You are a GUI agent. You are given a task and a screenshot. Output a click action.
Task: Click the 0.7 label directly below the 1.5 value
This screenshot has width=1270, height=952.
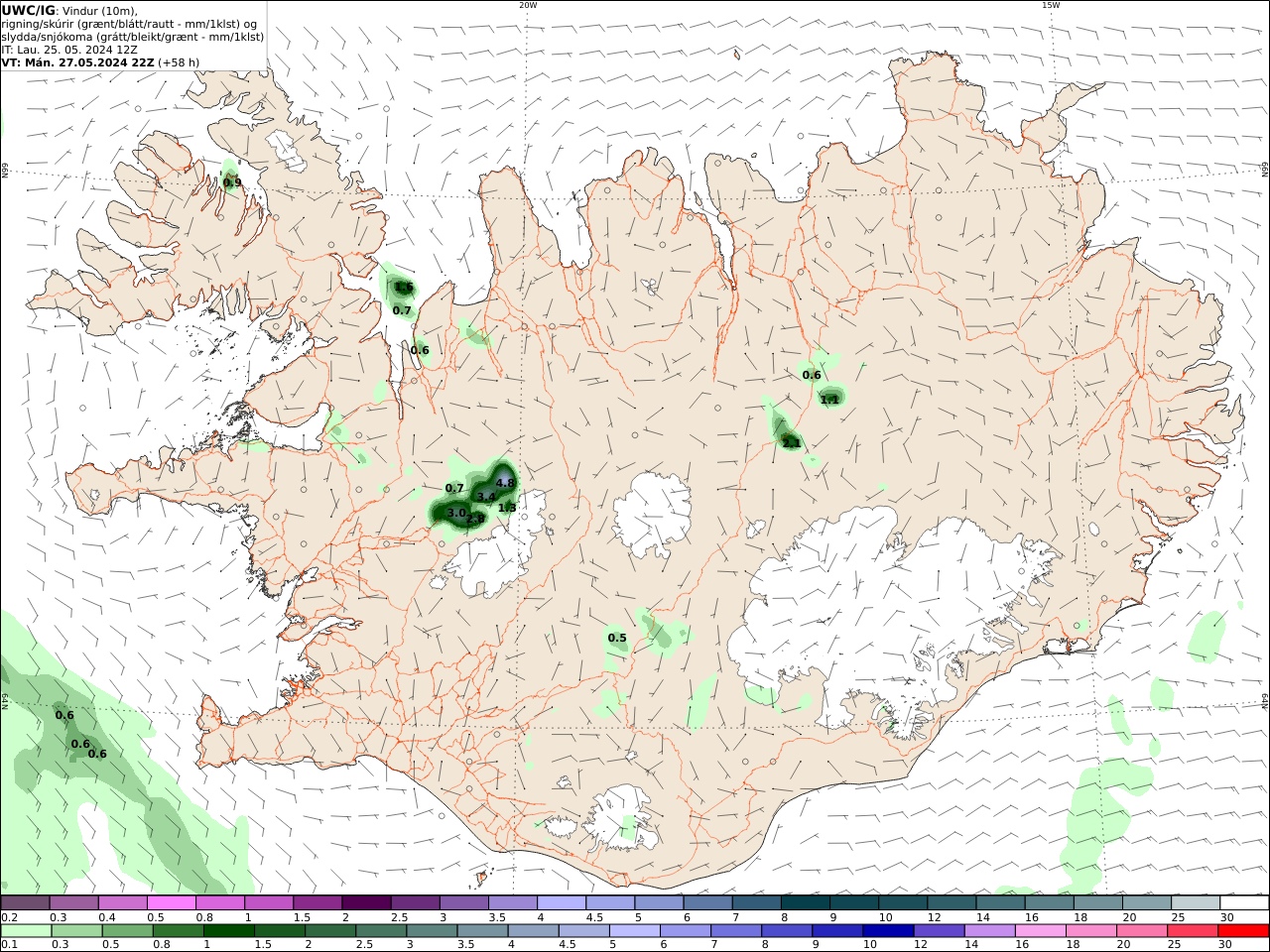(x=402, y=310)
